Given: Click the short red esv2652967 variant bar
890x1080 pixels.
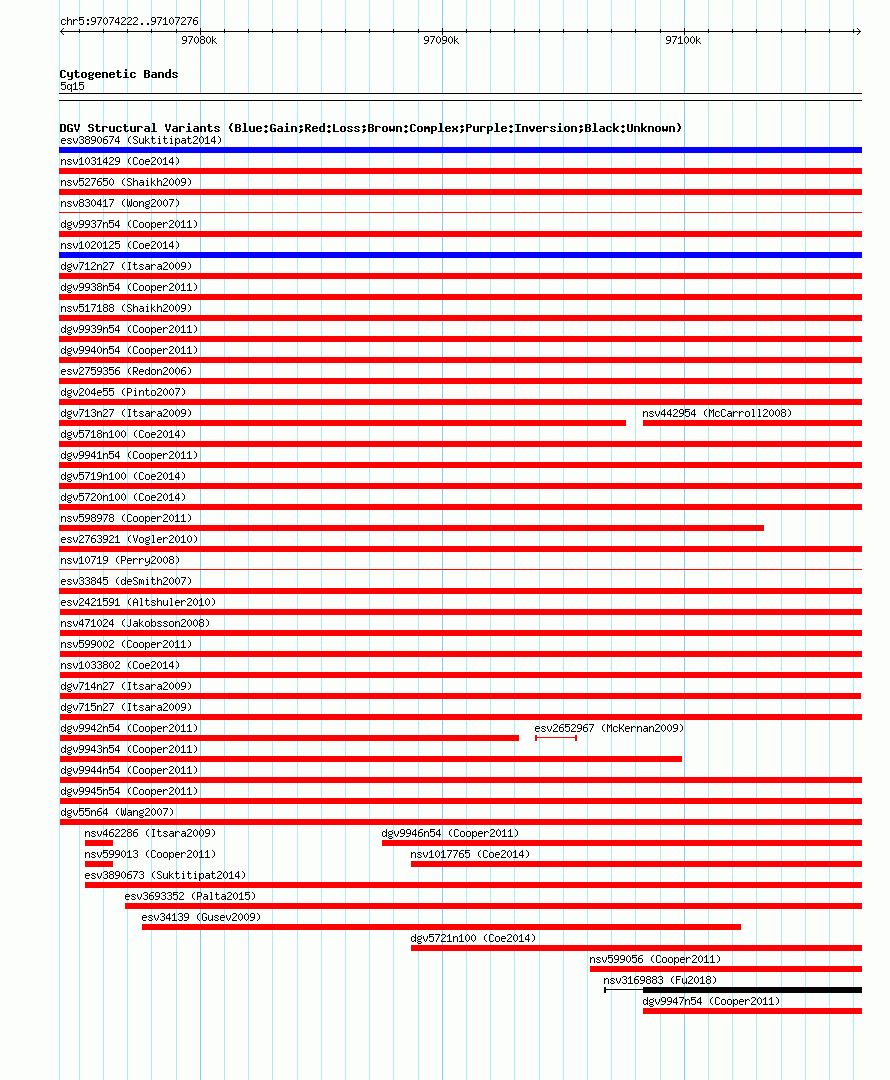Looking at the screenshot, I should (x=556, y=738).
